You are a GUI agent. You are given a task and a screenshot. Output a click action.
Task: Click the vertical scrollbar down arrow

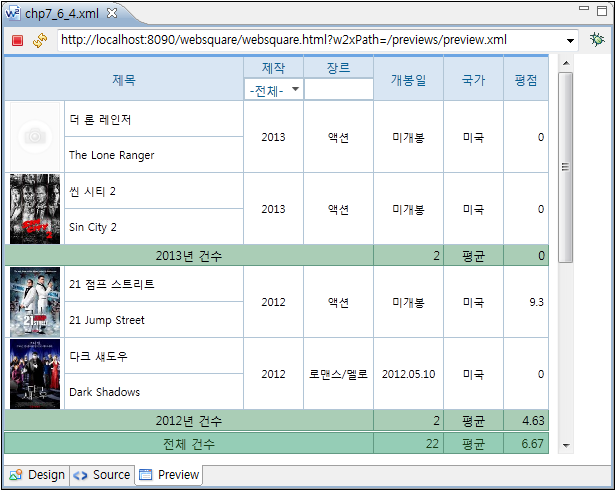pyautogui.click(x=565, y=445)
